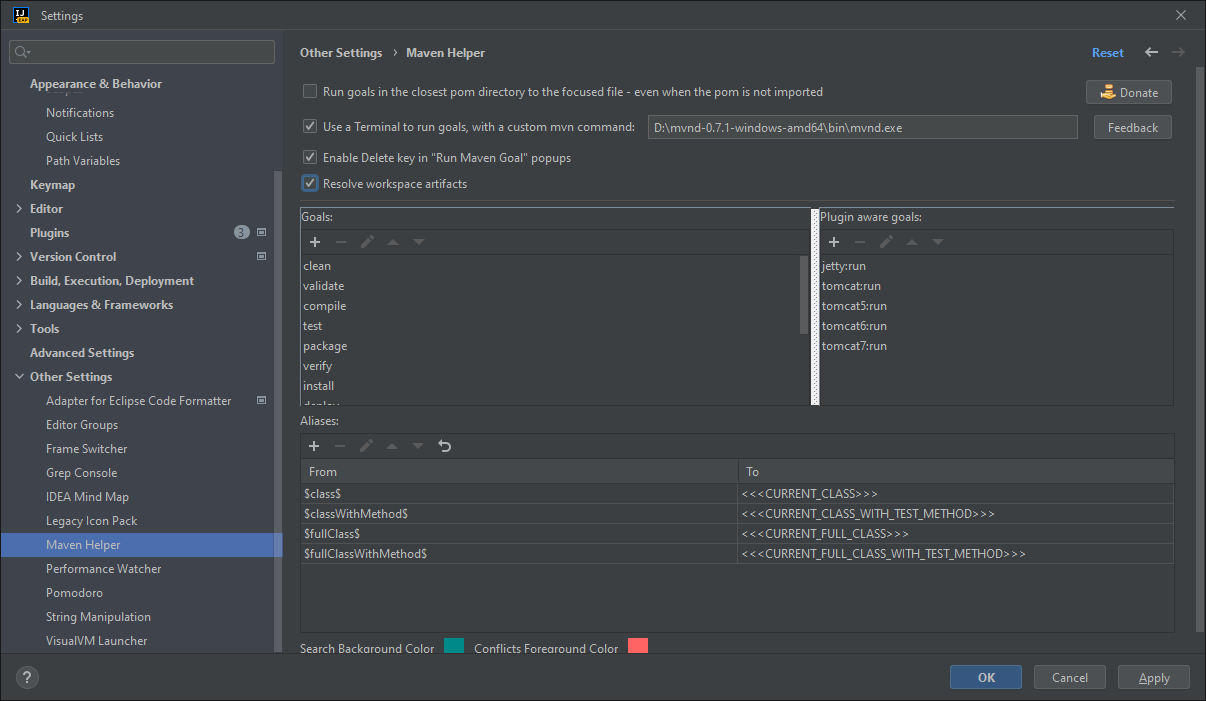Go forward with the right arrow
Image resolution: width=1206 pixels, height=701 pixels.
coord(1178,52)
